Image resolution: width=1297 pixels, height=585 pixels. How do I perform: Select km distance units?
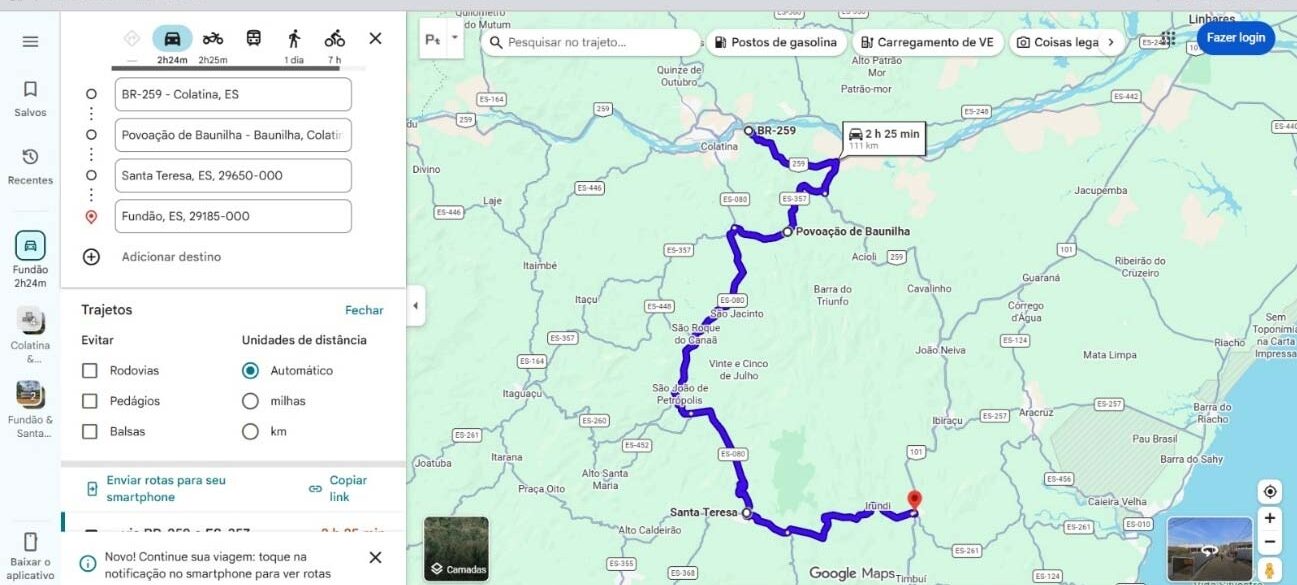(250, 432)
